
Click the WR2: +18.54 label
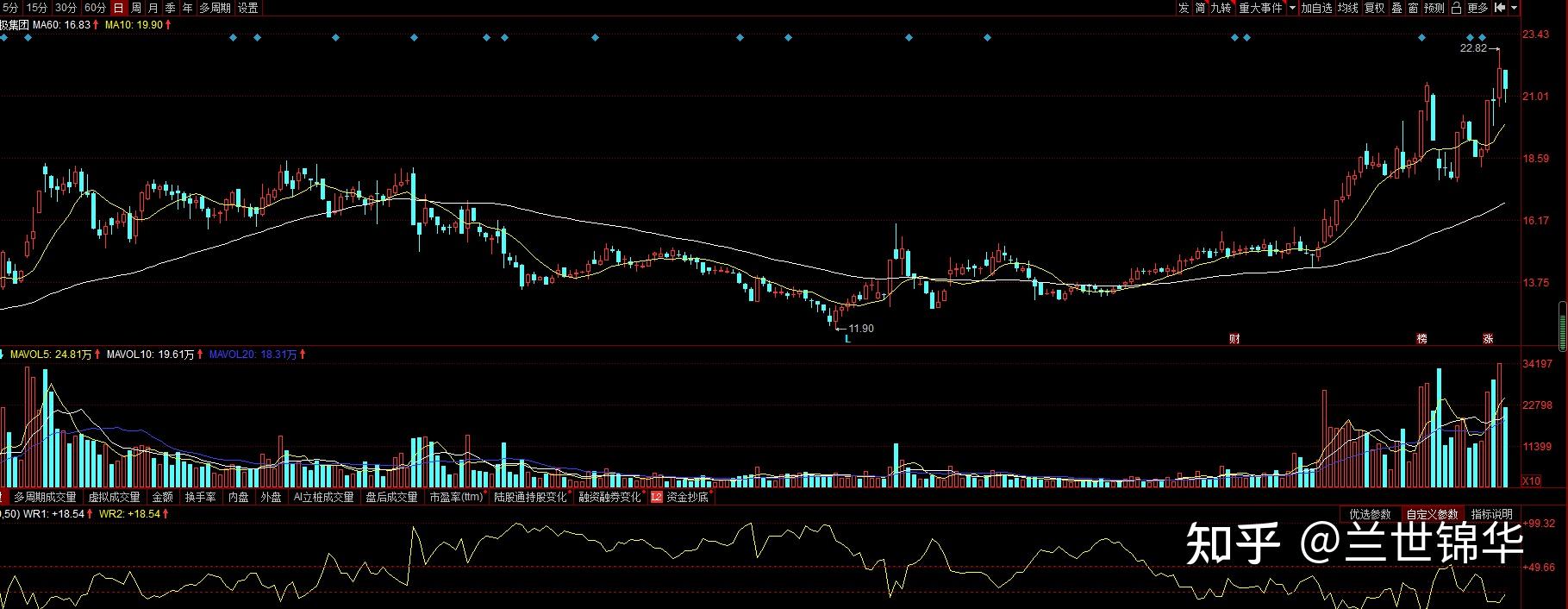[x=131, y=514]
